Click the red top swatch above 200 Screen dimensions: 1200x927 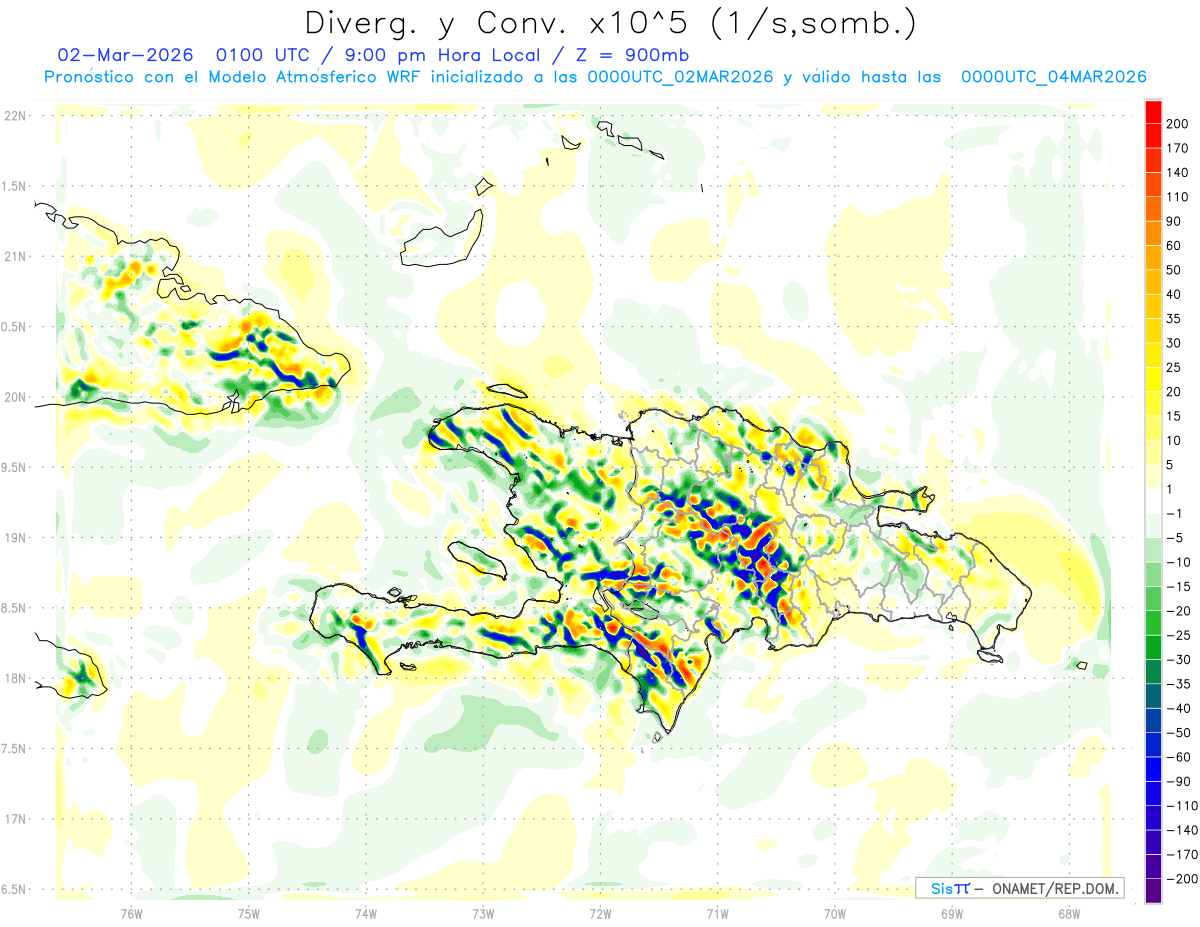click(x=1153, y=111)
